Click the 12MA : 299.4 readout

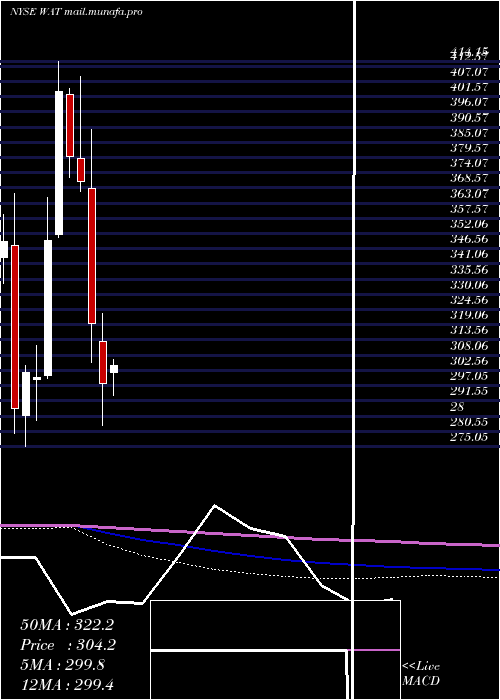point(69,685)
